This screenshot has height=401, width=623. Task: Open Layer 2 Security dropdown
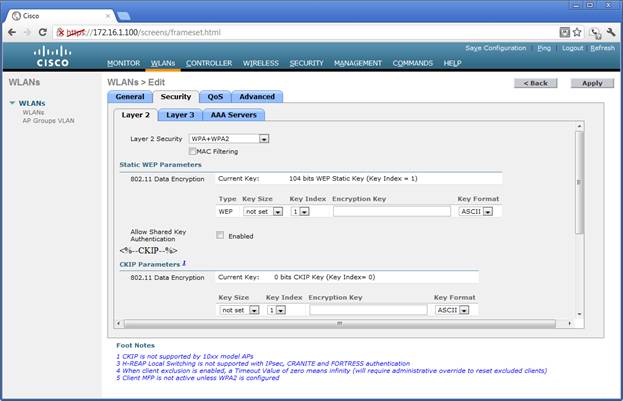(x=229, y=139)
